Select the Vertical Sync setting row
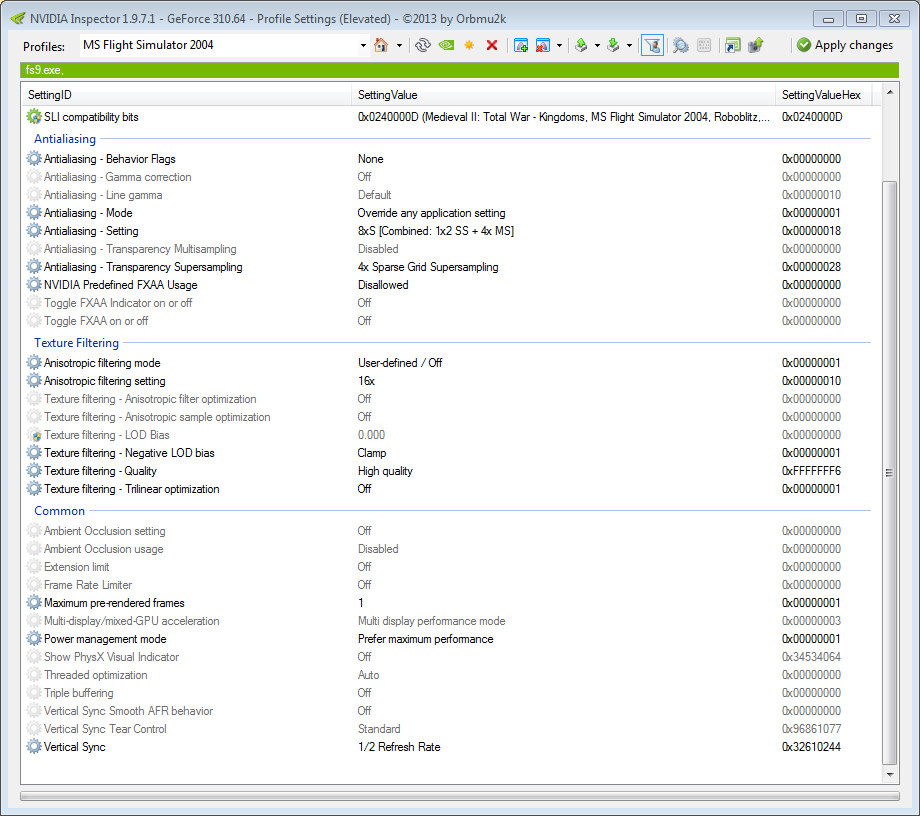This screenshot has width=920, height=816. coord(75,747)
